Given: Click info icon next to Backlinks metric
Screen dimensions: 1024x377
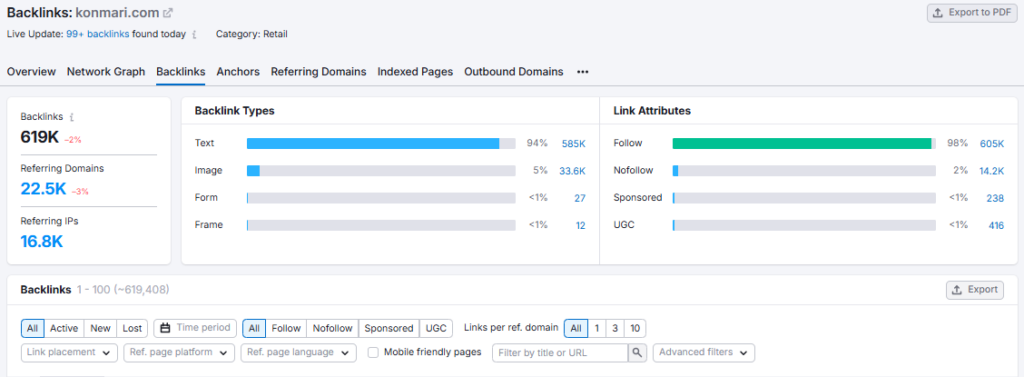Looking at the screenshot, I should pyautogui.click(x=72, y=117).
